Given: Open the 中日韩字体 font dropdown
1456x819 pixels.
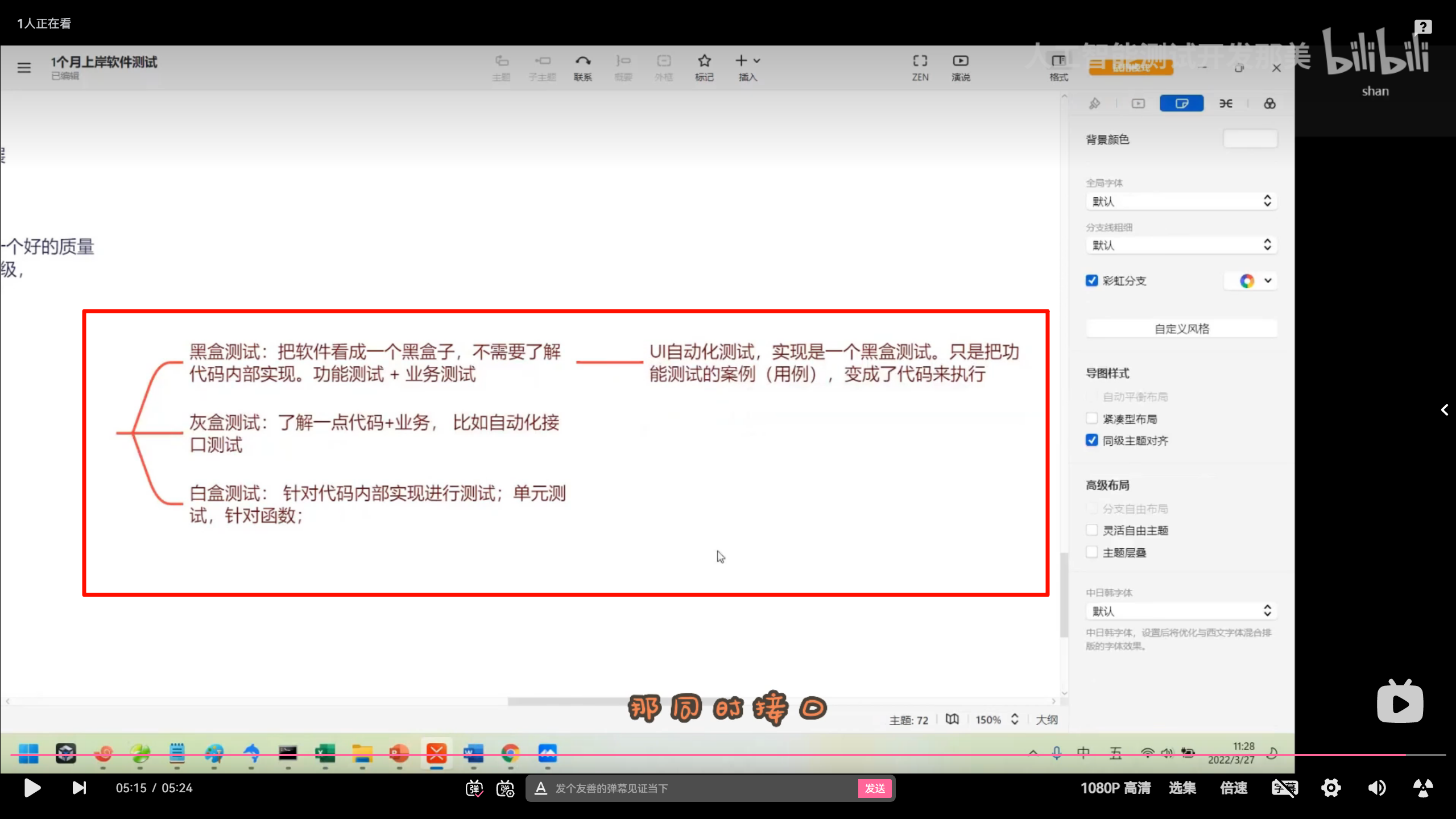Looking at the screenshot, I should (x=1182, y=611).
